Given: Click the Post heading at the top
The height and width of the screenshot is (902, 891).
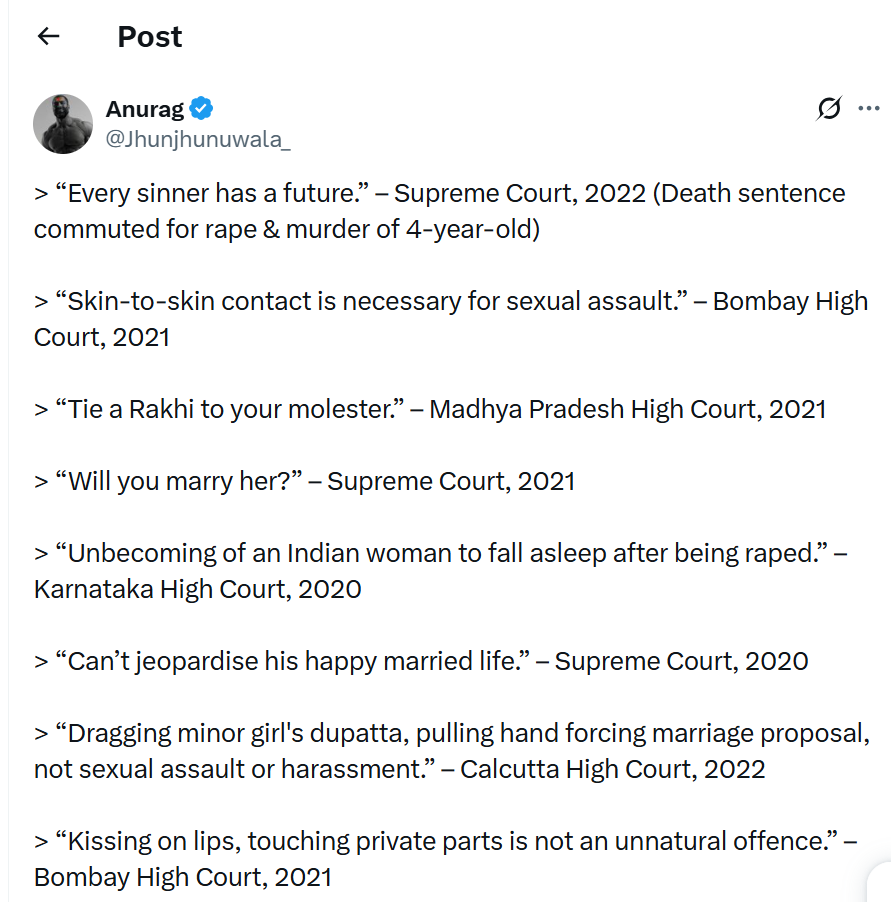Looking at the screenshot, I should (150, 37).
